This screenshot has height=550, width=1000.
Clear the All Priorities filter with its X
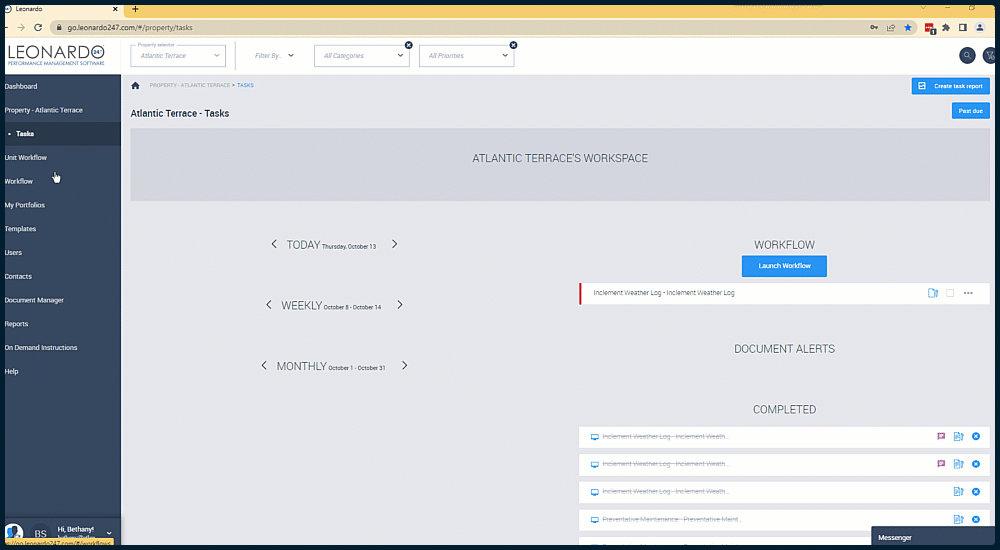(513, 45)
